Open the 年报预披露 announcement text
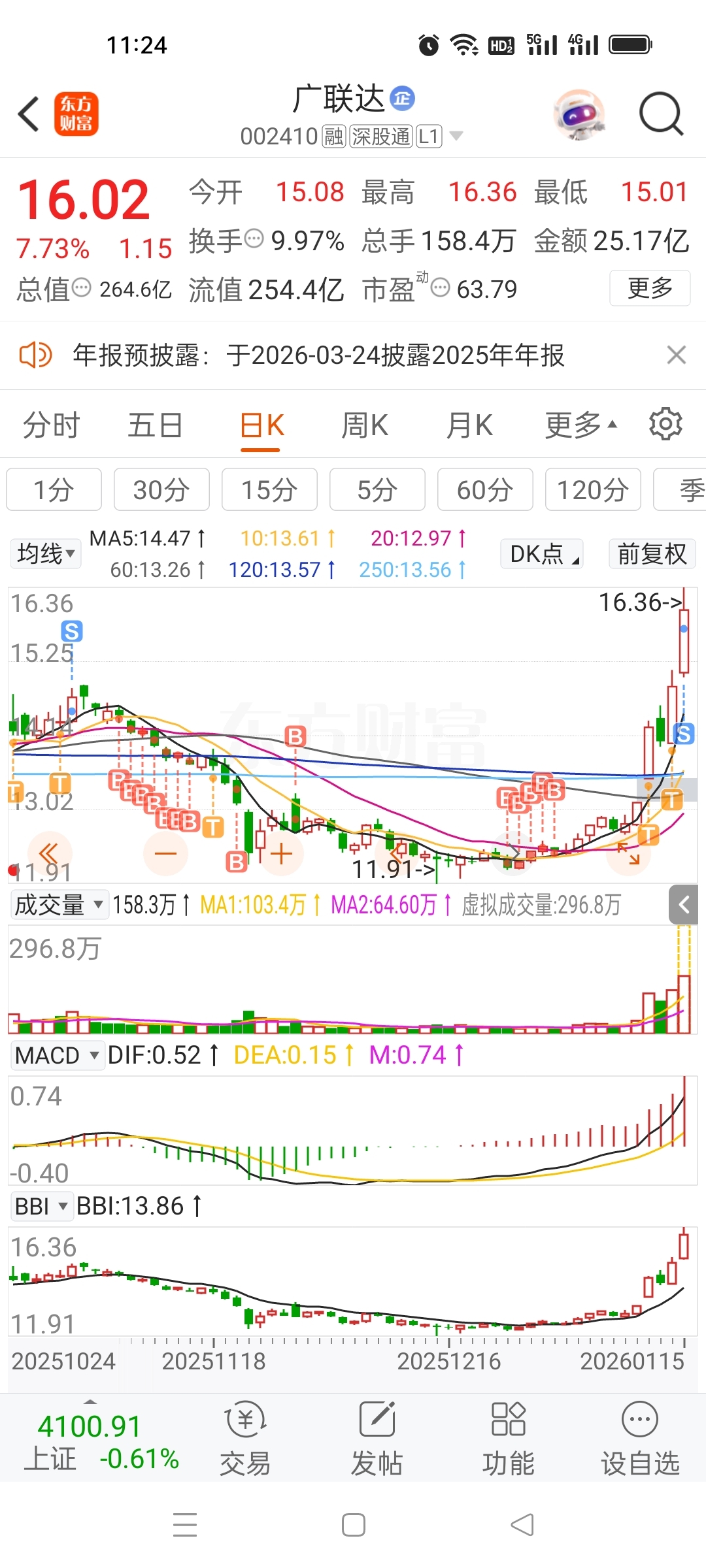Image resolution: width=706 pixels, height=1568 pixels. click(318, 355)
